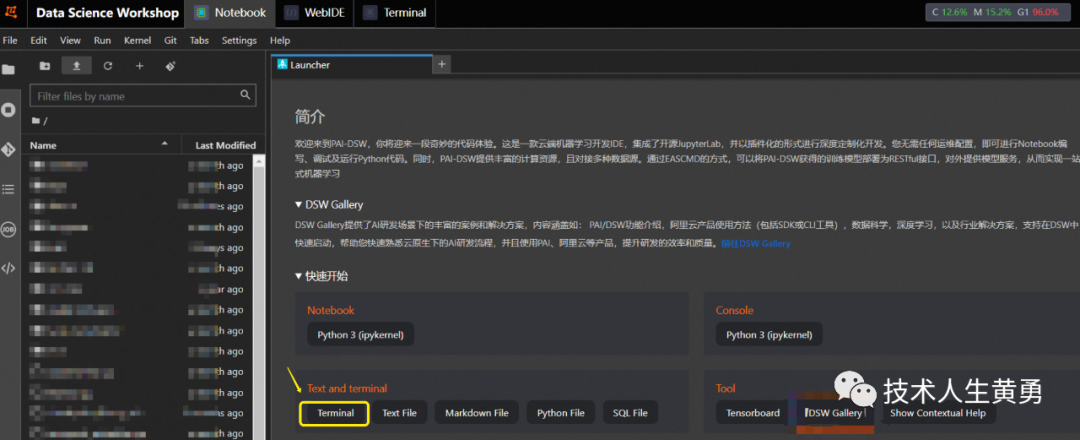Click the Filter files by name field
This screenshot has width=1080, height=440.
point(143,96)
